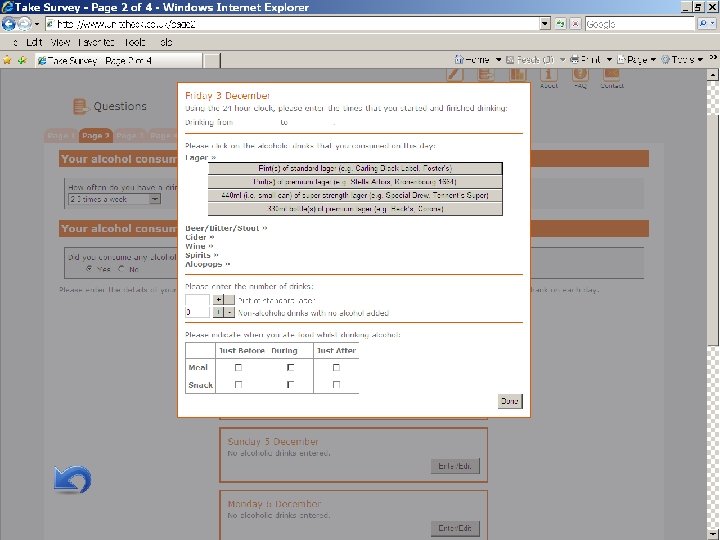Tick Meal Just After checkbox
Image resolution: width=720 pixels, height=540 pixels.
pos(336,367)
